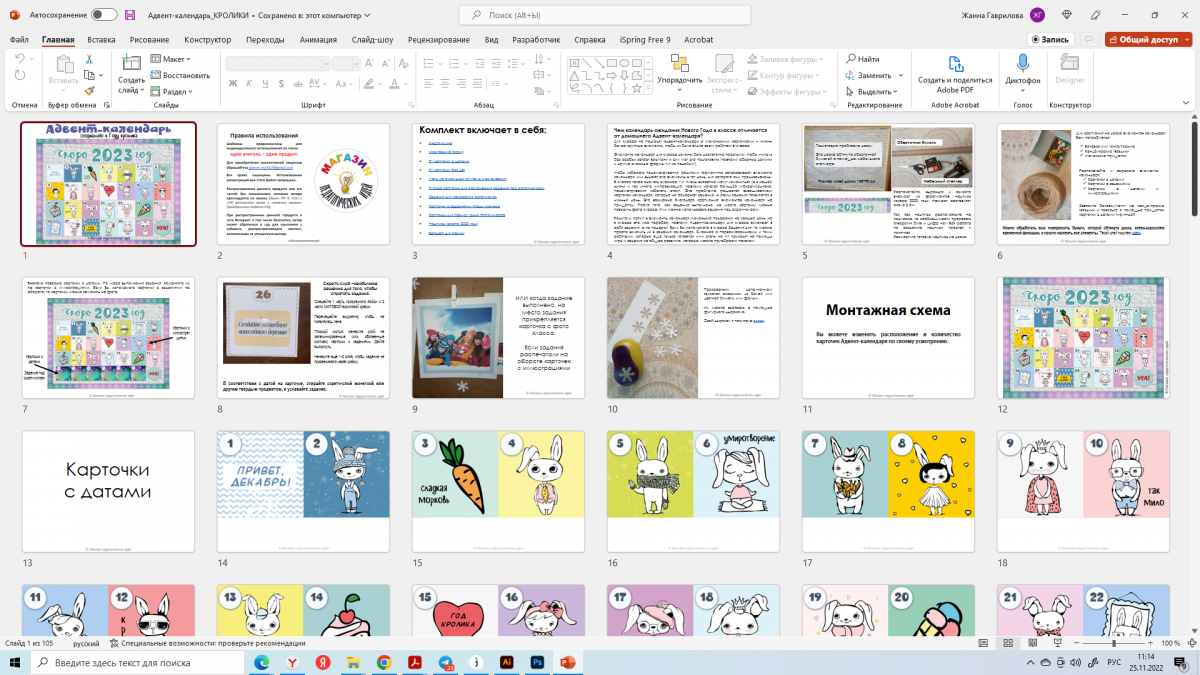The height and width of the screenshot is (675, 1200).
Task: Click Create and Share Adobe PDF icon
Action: coord(955,64)
